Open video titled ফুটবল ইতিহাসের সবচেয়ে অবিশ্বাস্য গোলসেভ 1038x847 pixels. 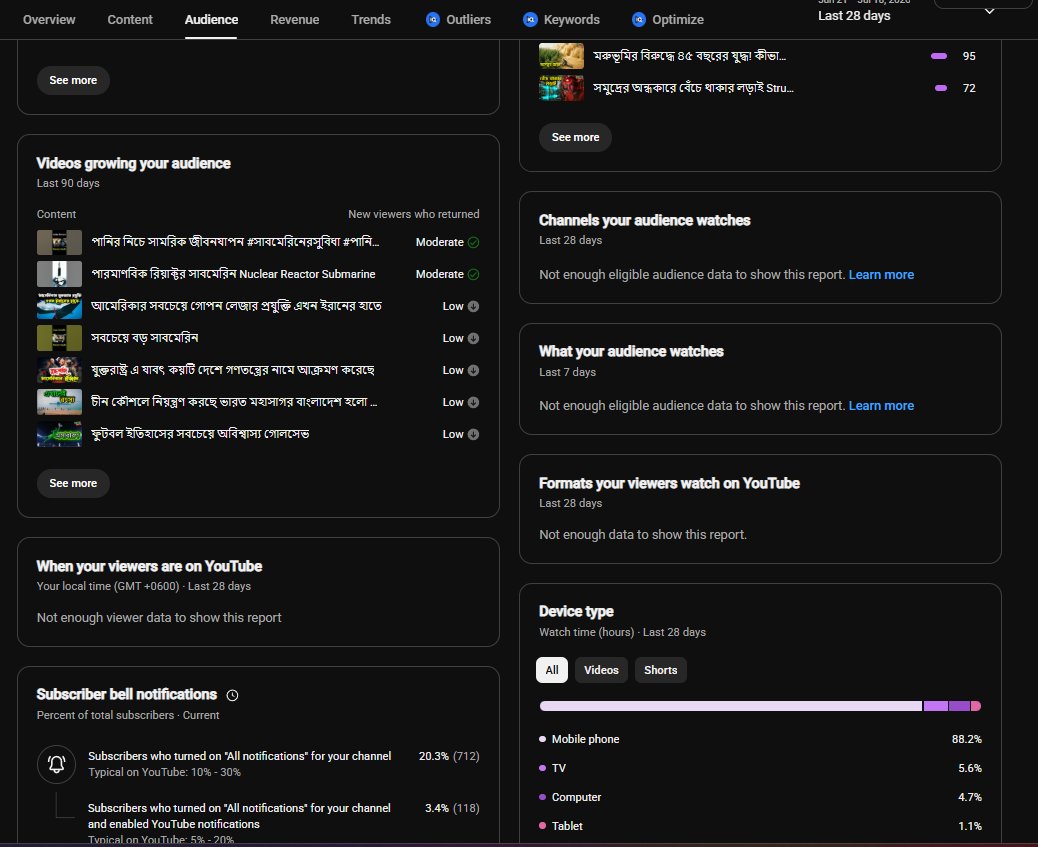[200, 434]
